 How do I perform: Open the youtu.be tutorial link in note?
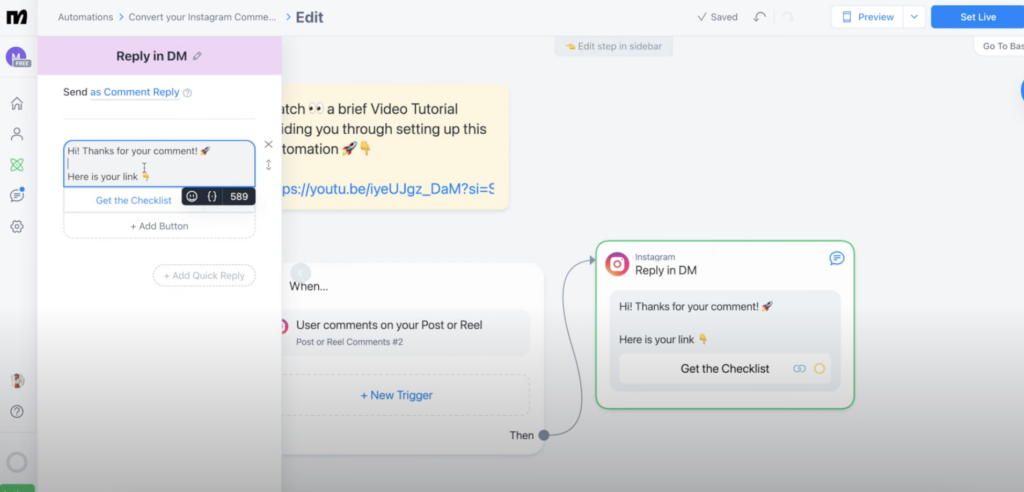(x=388, y=189)
